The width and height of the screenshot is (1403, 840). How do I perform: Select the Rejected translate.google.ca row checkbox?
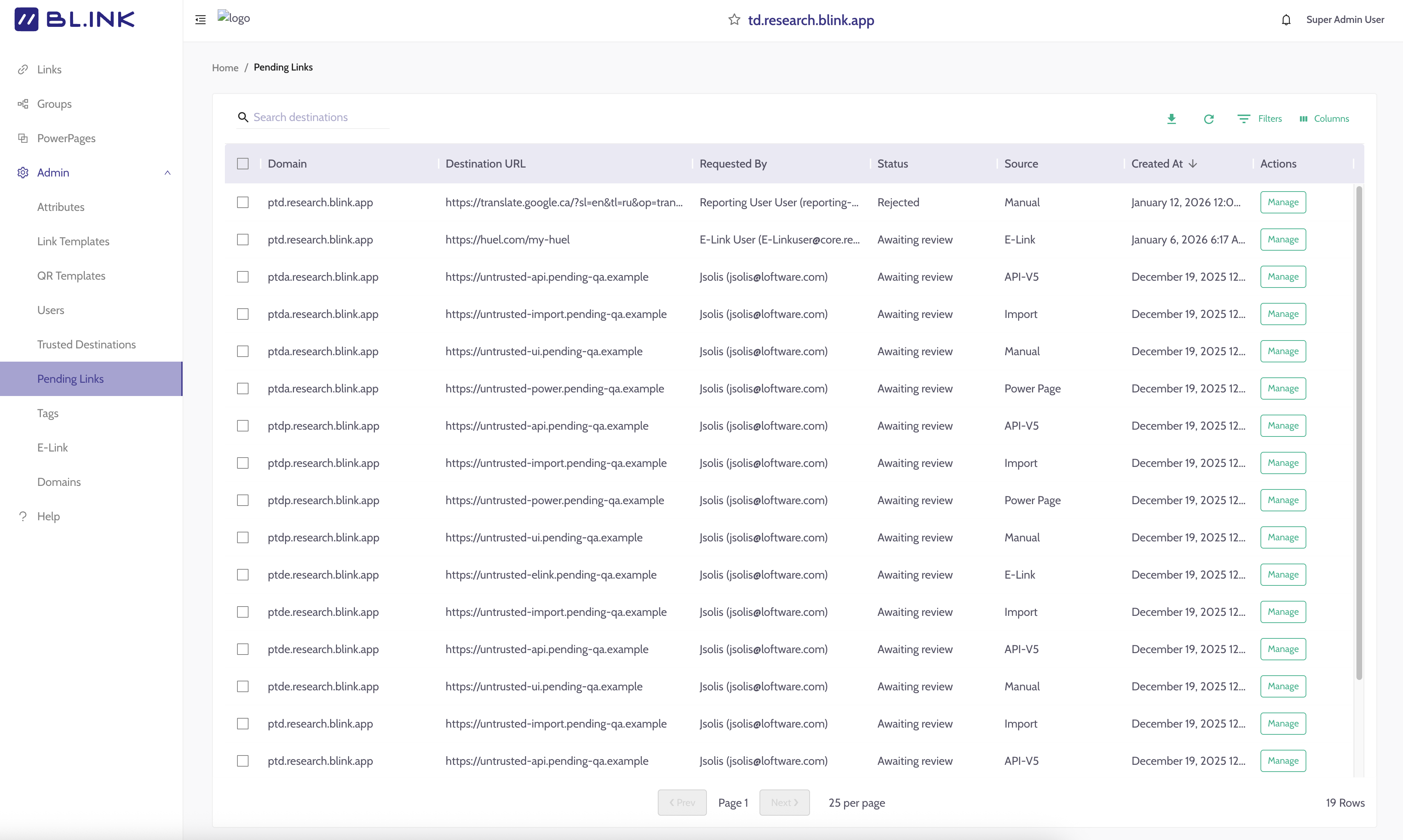[243, 202]
